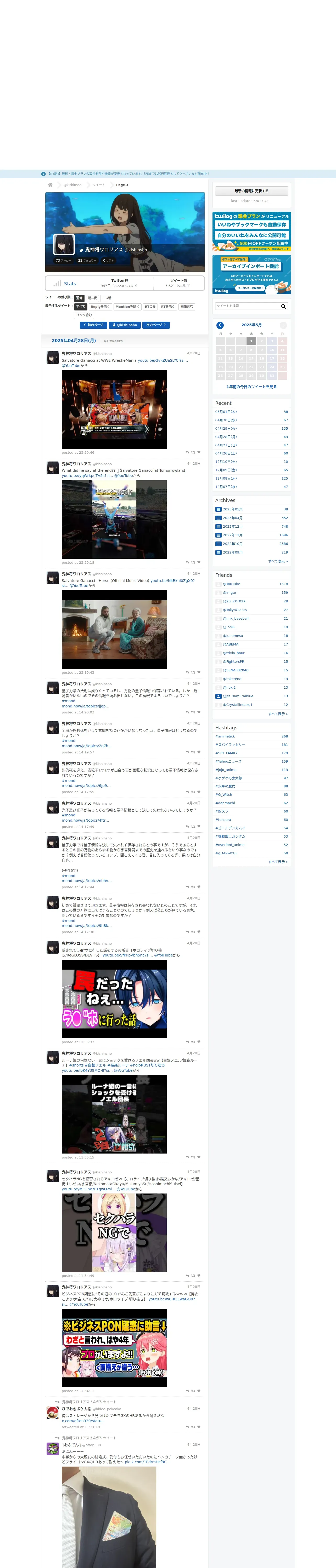336x1568 pixels.
Task: Expand Hashtags list with すべて表示
Action: tap(278, 862)
